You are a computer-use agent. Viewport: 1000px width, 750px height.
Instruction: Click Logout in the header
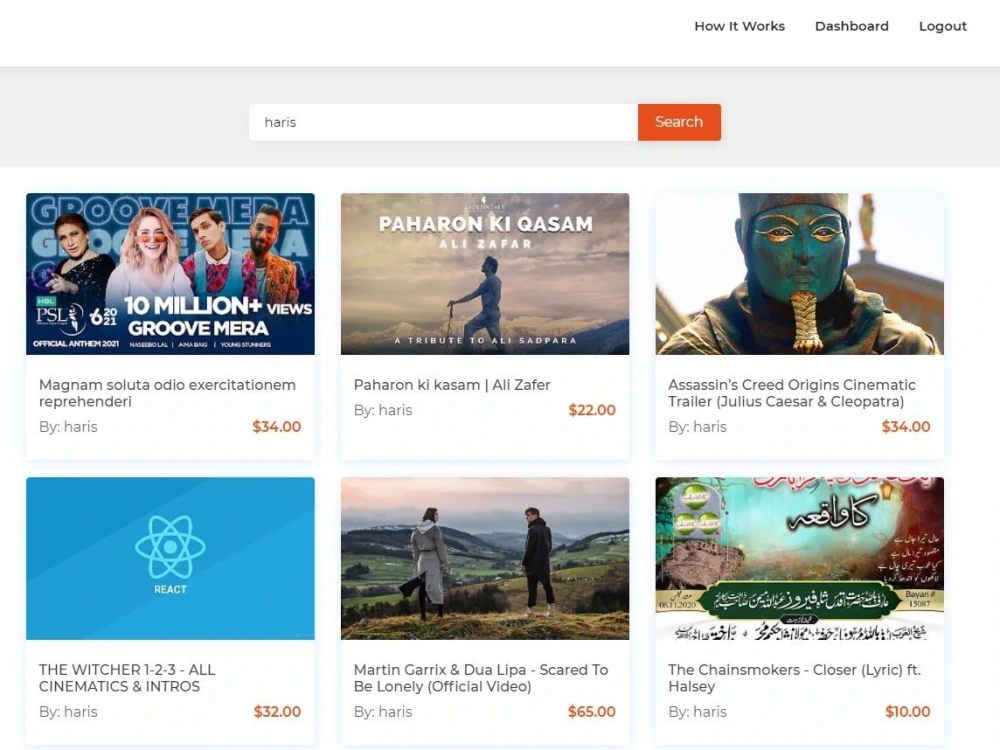[x=943, y=26]
